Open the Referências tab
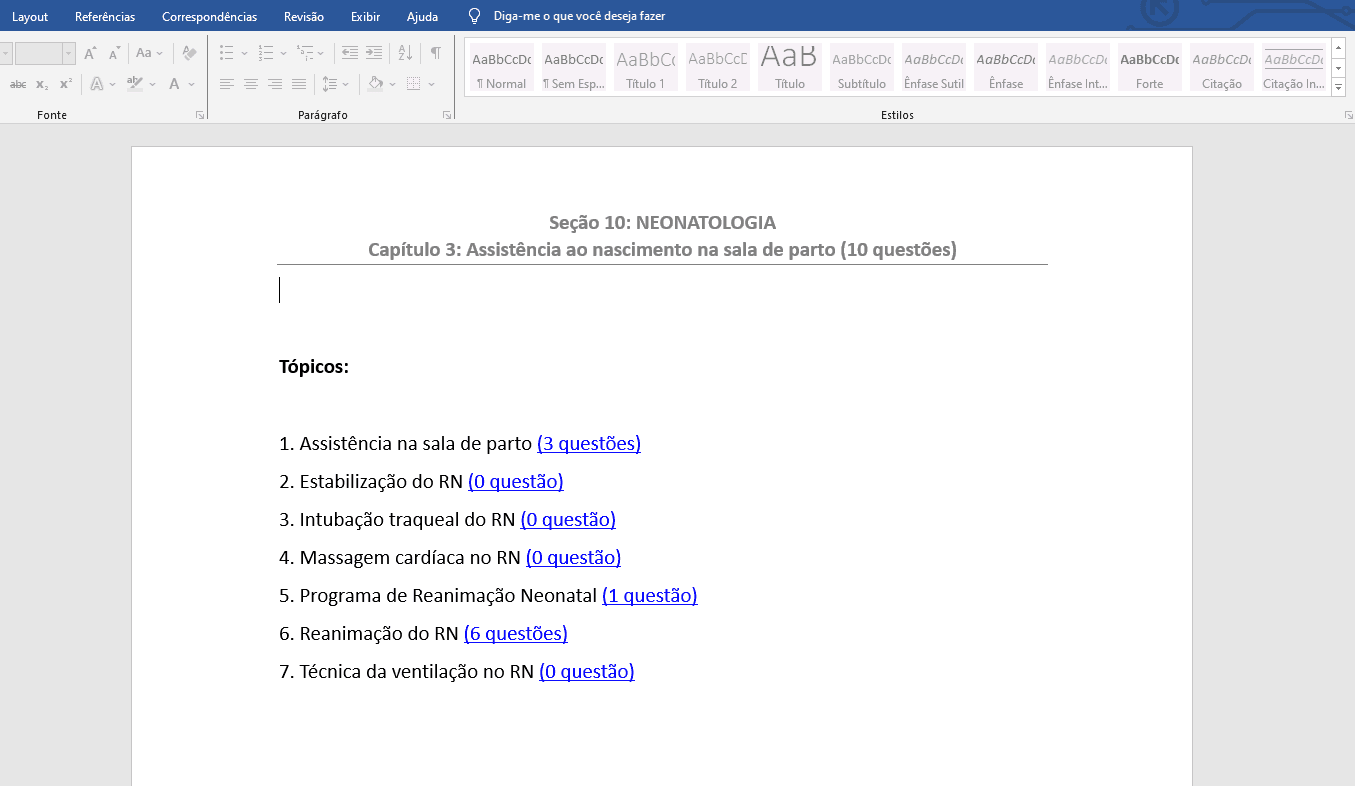This screenshot has height=786, width=1355. [x=105, y=16]
